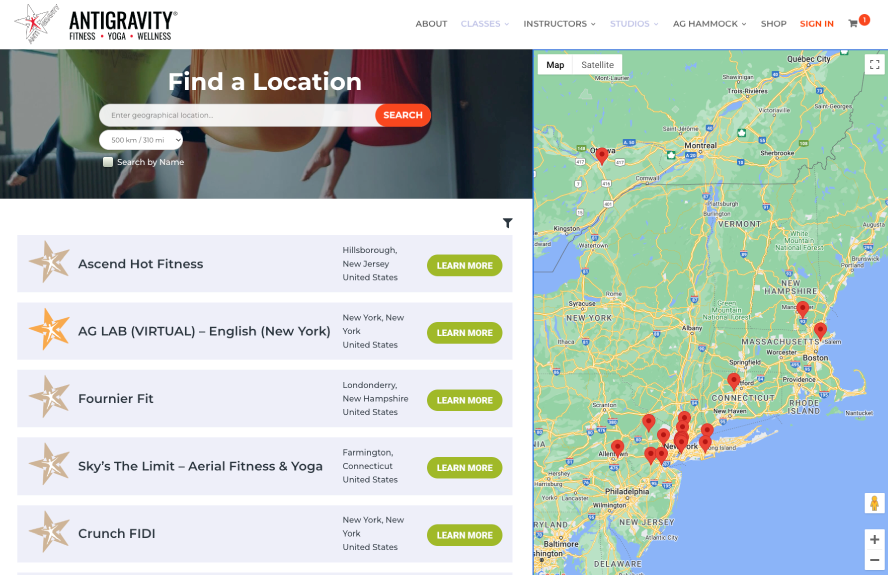
Task: Switch to the Map view tab
Action: click(555, 65)
